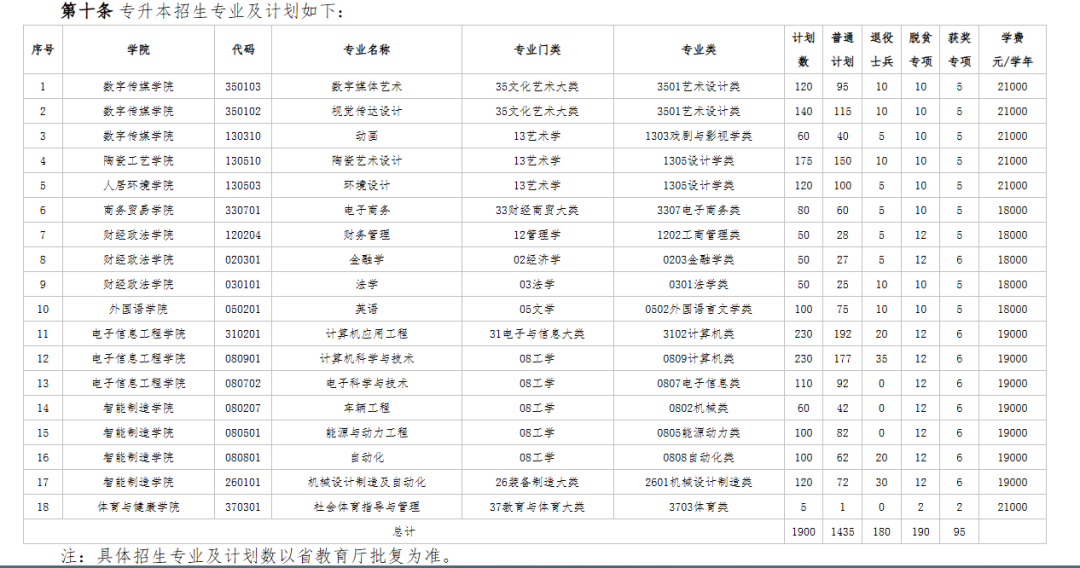
Task: Click the 能源与动力工程 major cell
Action: pyautogui.click(x=366, y=433)
